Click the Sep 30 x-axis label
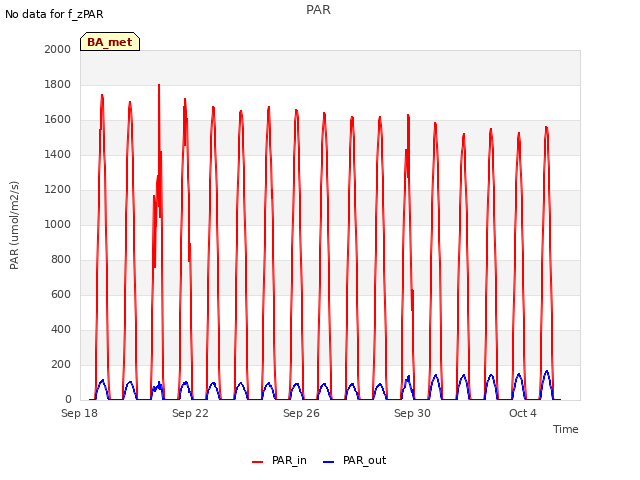 tap(412, 413)
